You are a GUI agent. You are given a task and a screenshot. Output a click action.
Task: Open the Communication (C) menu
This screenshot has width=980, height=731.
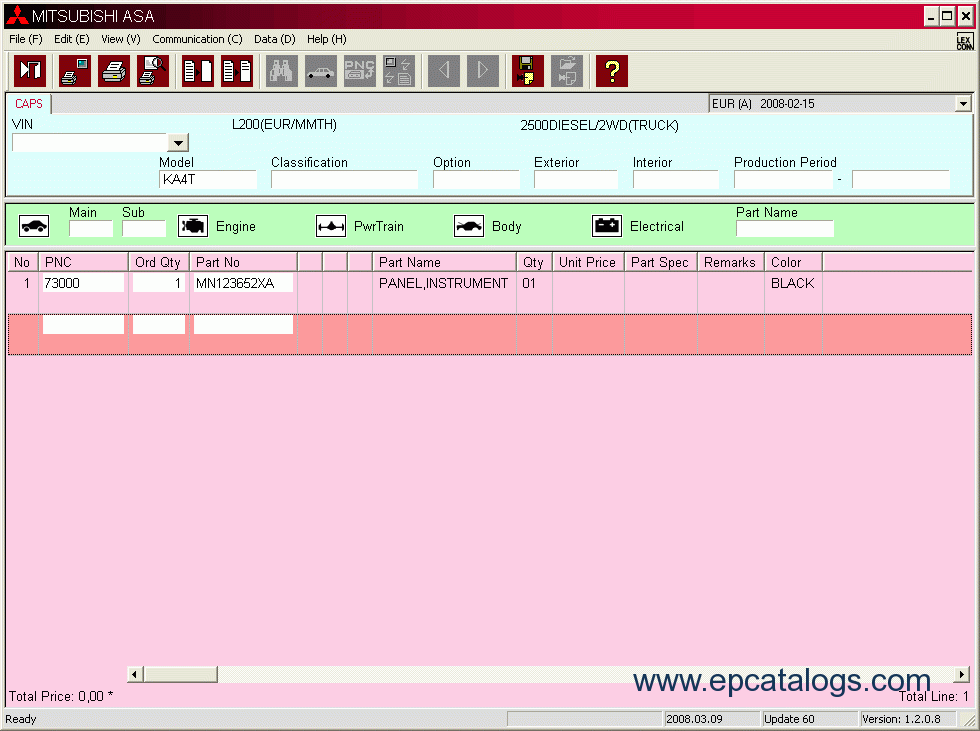(x=197, y=39)
